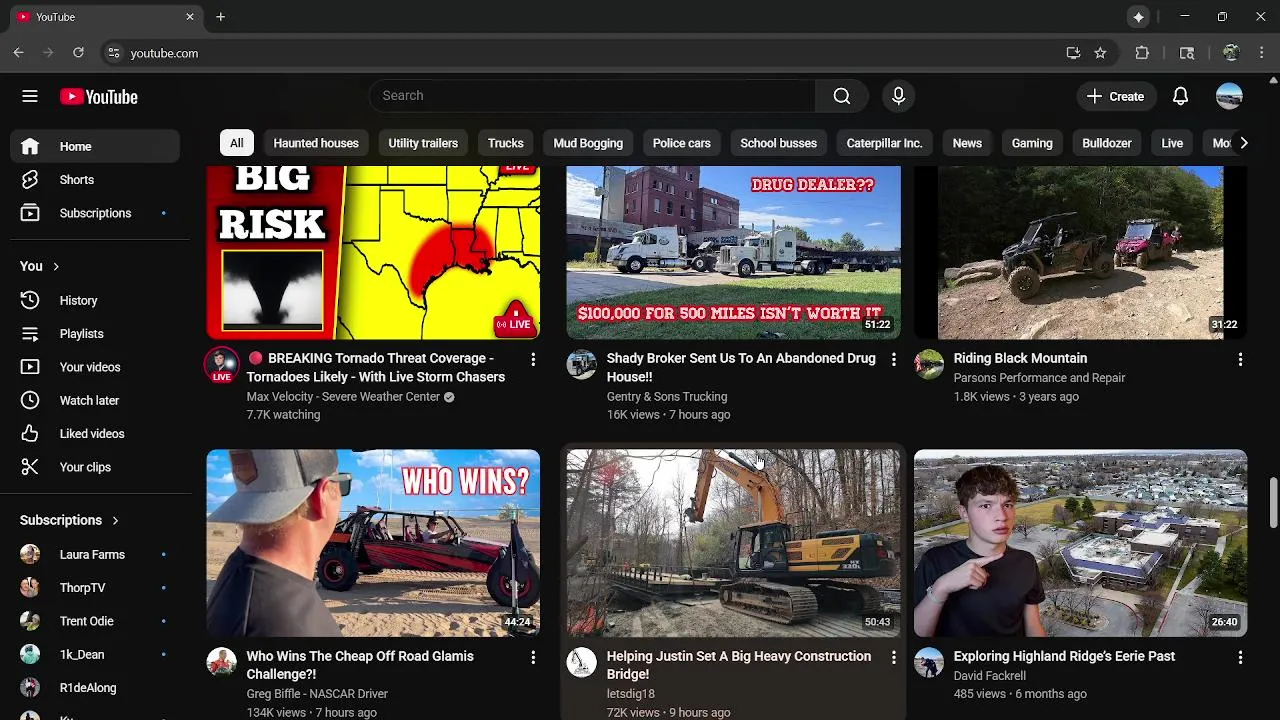Reload the page in browser toolbar

78,53
